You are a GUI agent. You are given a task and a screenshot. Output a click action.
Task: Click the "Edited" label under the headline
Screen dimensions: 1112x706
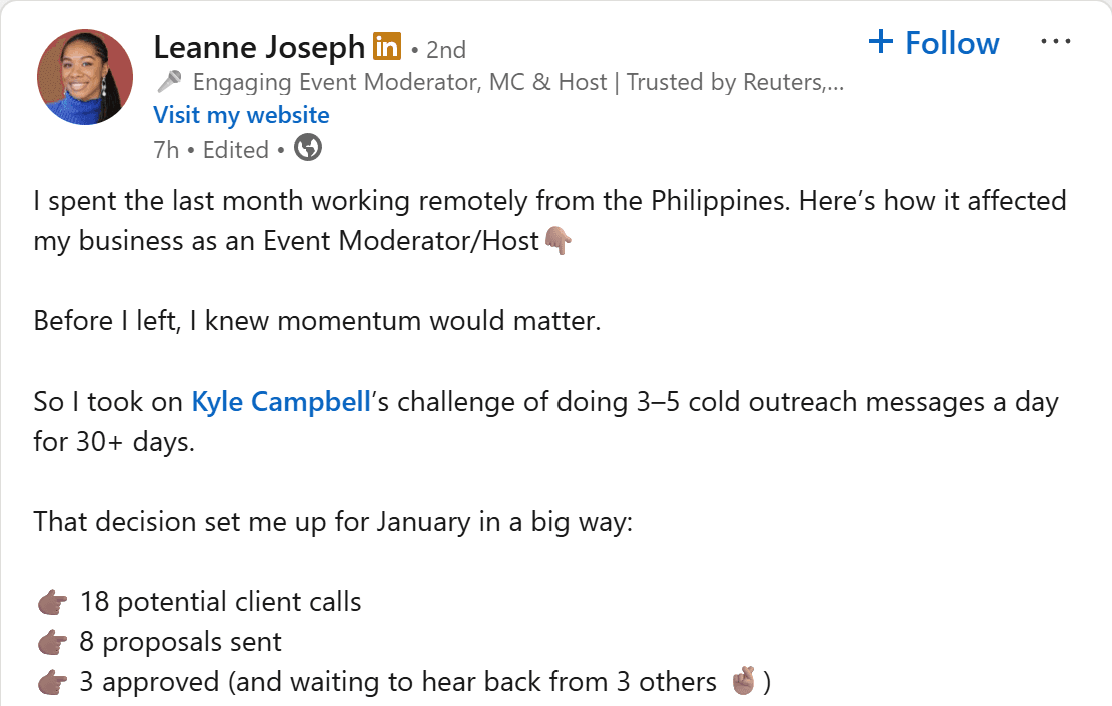(236, 148)
